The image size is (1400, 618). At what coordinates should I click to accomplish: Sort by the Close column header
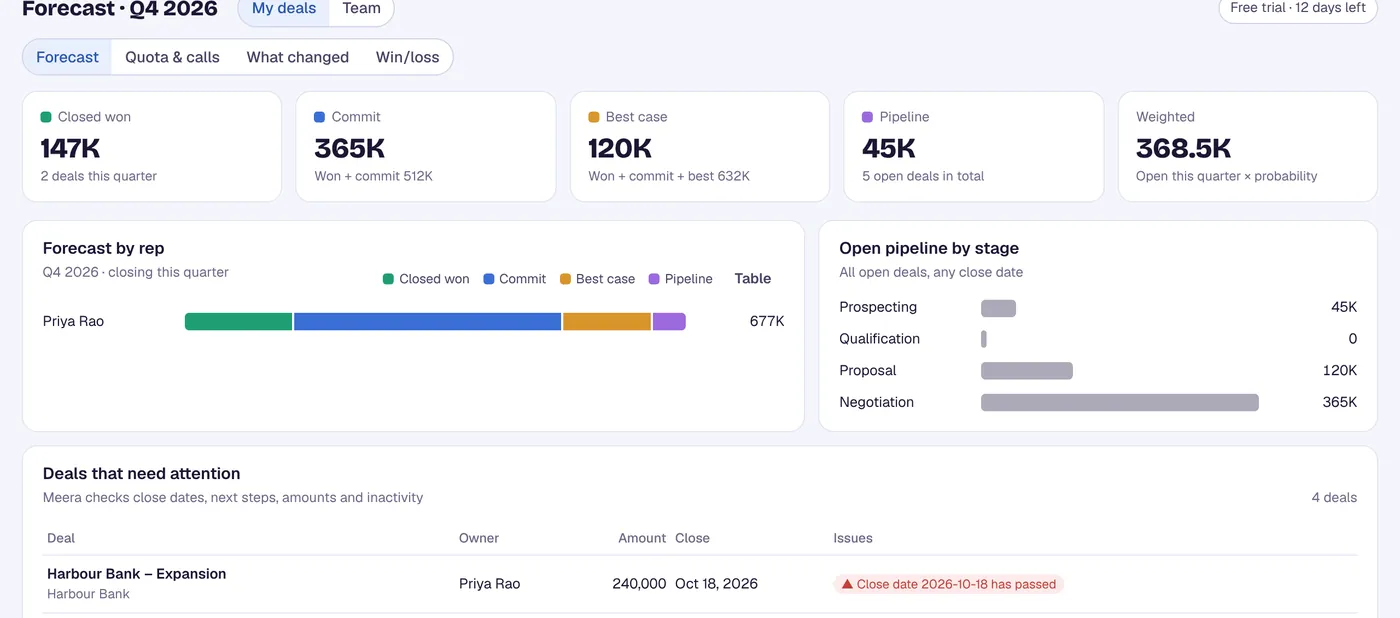692,538
